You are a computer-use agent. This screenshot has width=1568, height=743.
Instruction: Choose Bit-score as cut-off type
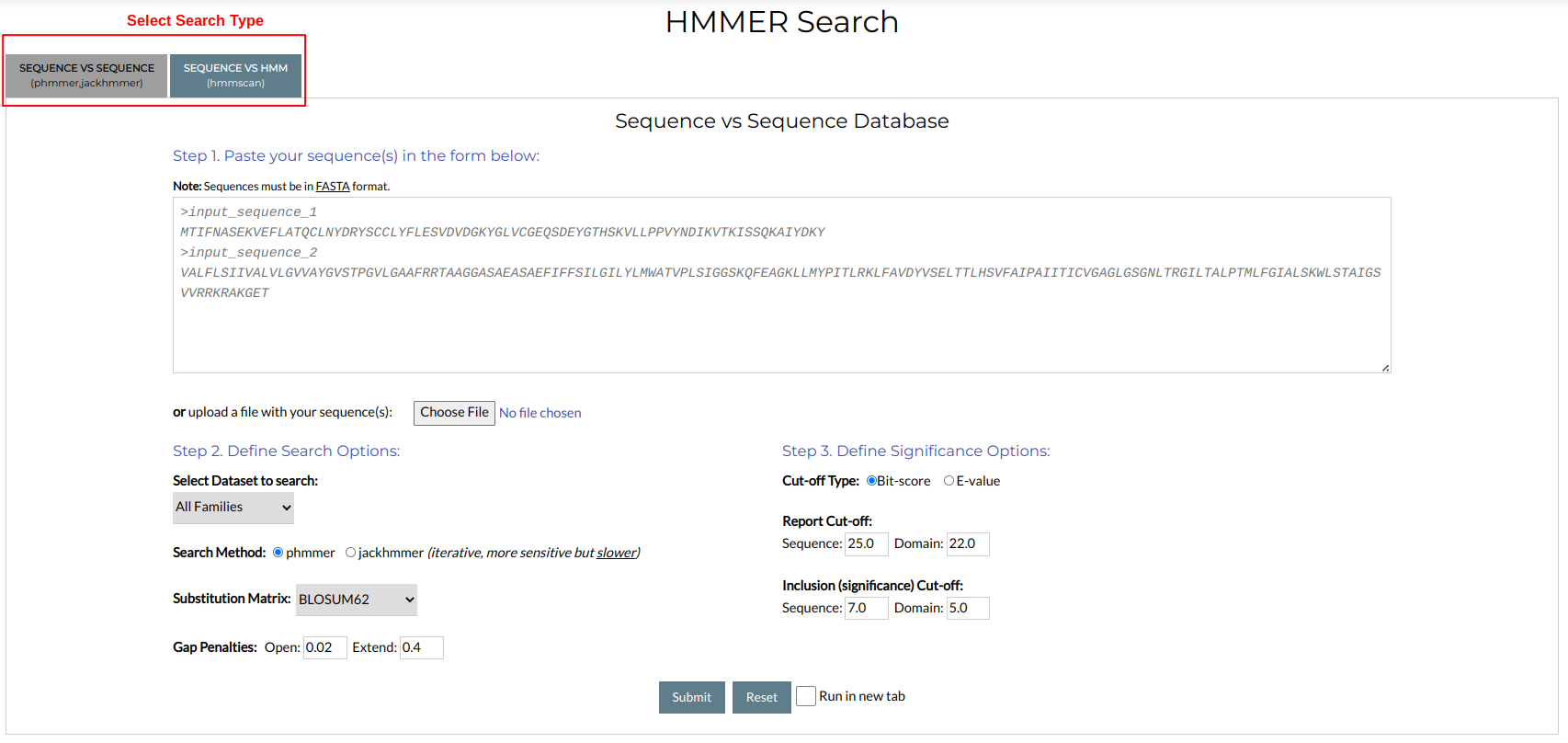[x=871, y=481]
